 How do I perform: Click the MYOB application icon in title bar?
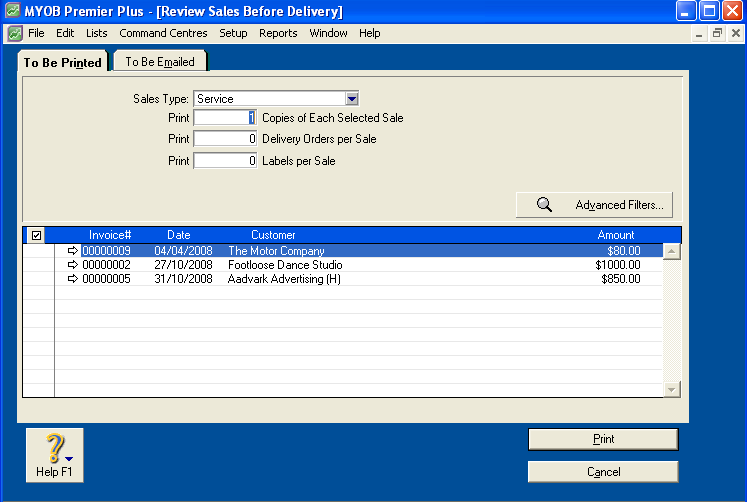point(12,10)
